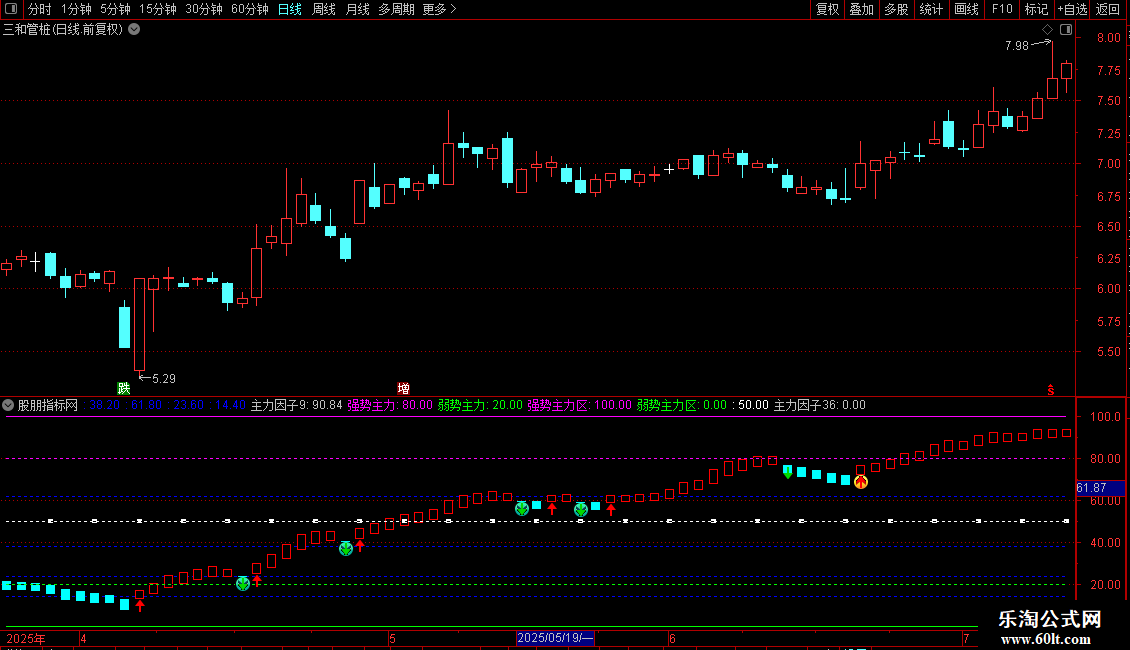
Task: Click the 强势主力区: 100.00 readout
Action: click(579, 405)
